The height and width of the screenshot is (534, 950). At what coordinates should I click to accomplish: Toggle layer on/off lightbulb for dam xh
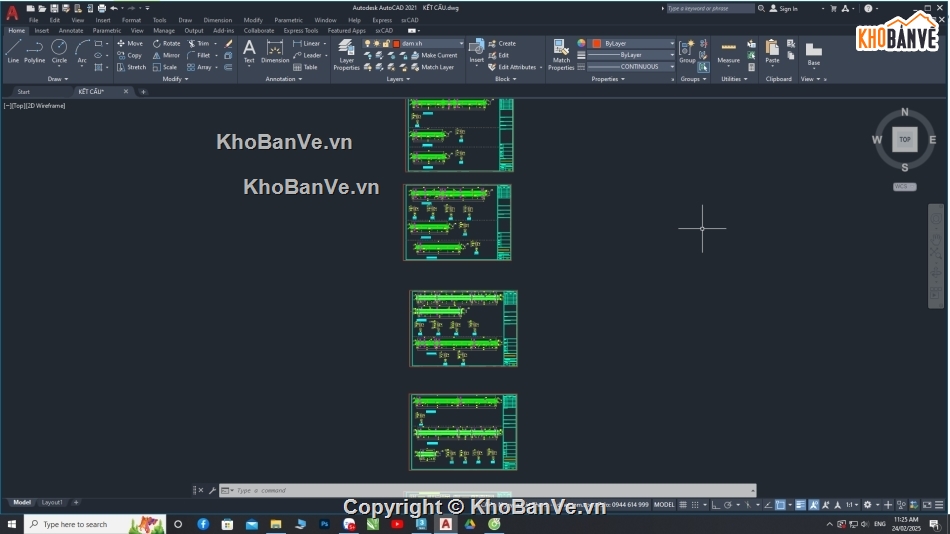[x=367, y=44]
